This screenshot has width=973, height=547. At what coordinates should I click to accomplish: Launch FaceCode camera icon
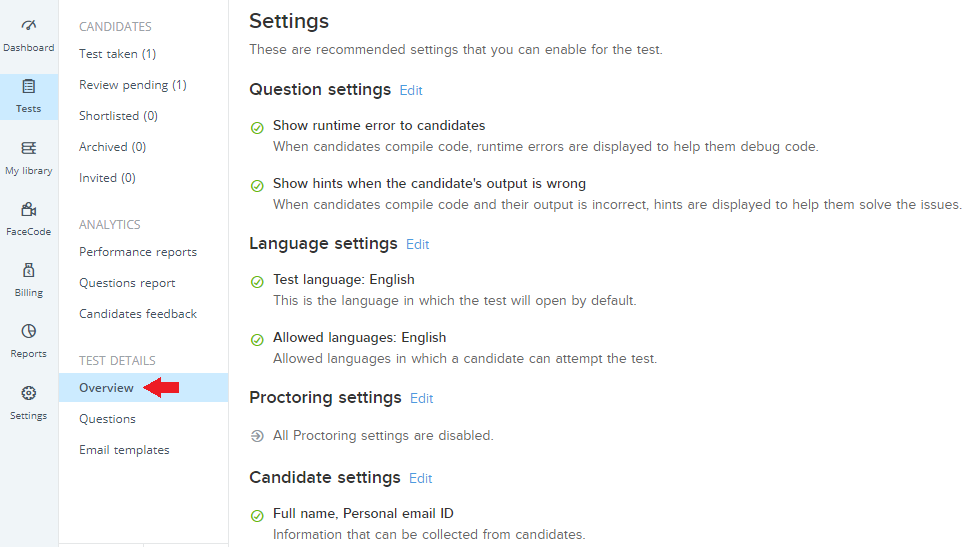tap(29, 209)
